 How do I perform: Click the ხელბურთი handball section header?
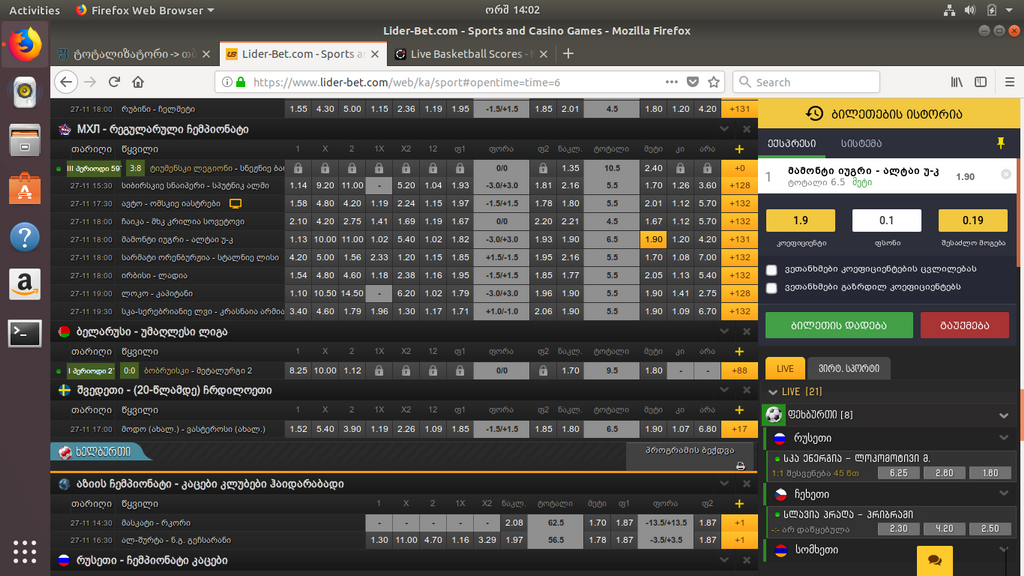tap(103, 451)
